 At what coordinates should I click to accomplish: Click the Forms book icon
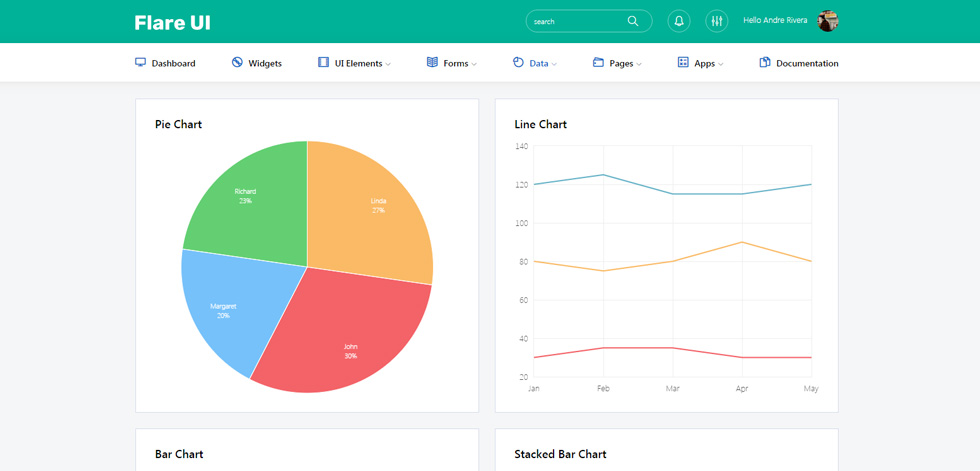[432, 62]
